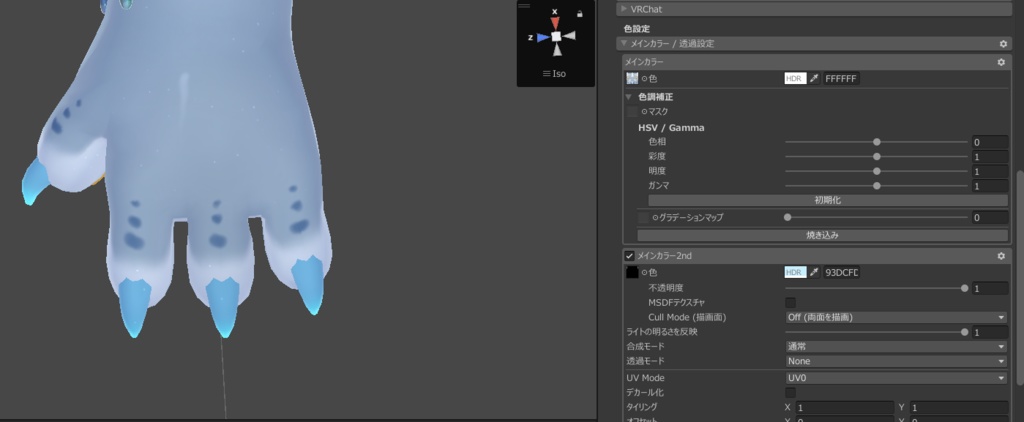Screen dimensions: 1024x422
Task: Click the 不透明度 value field
Action: [989, 288]
